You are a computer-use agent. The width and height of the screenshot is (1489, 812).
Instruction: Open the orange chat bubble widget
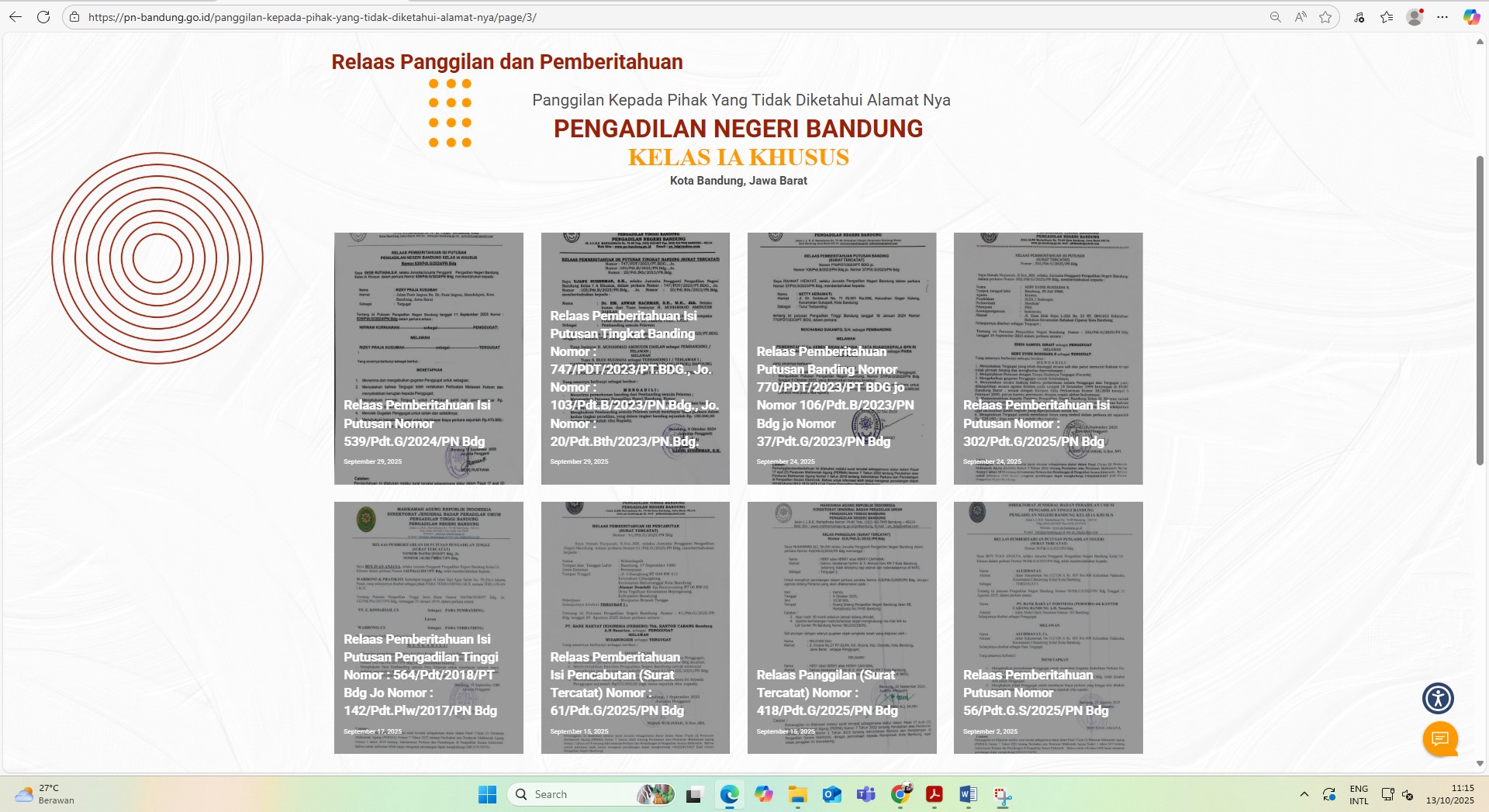click(x=1440, y=738)
